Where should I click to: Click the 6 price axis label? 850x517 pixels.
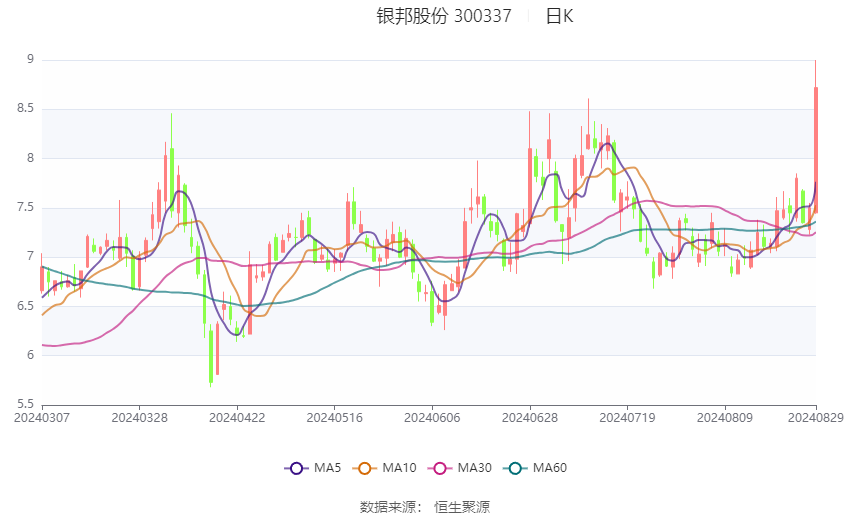coord(31,355)
